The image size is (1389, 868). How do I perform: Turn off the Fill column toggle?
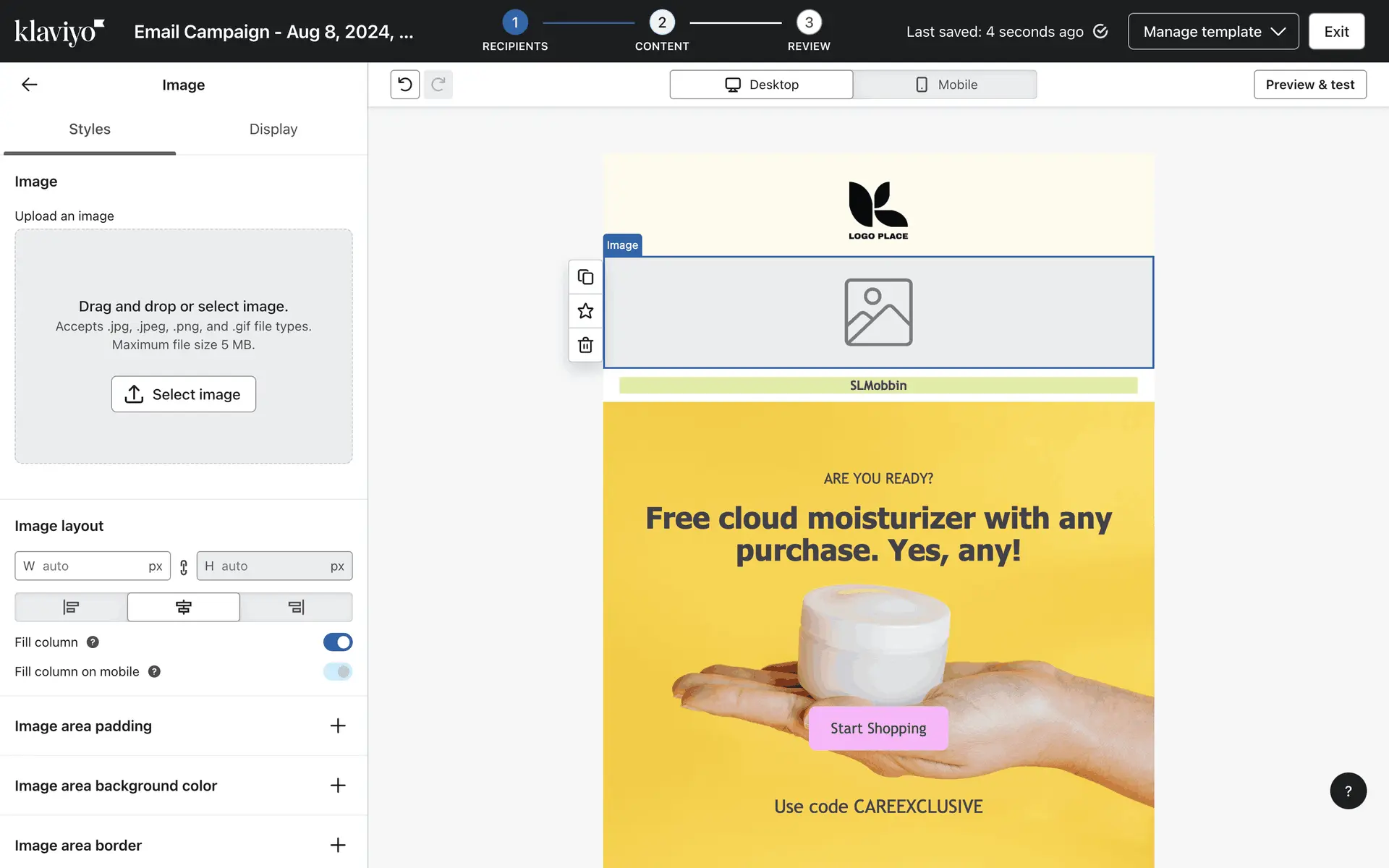point(338,642)
